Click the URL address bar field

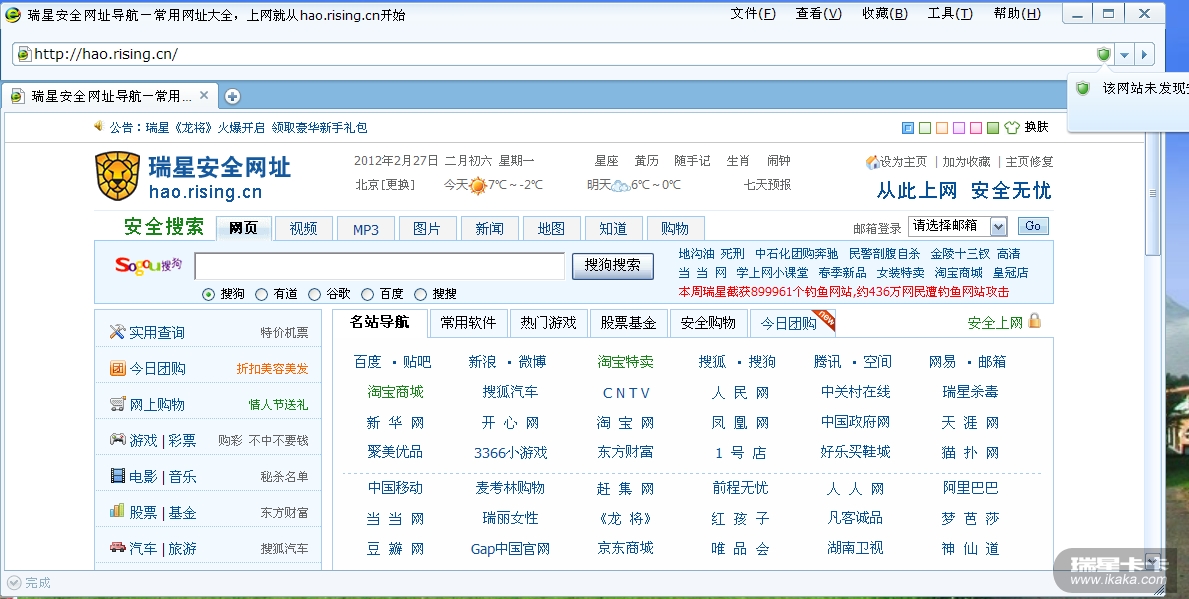(x=561, y=54)
